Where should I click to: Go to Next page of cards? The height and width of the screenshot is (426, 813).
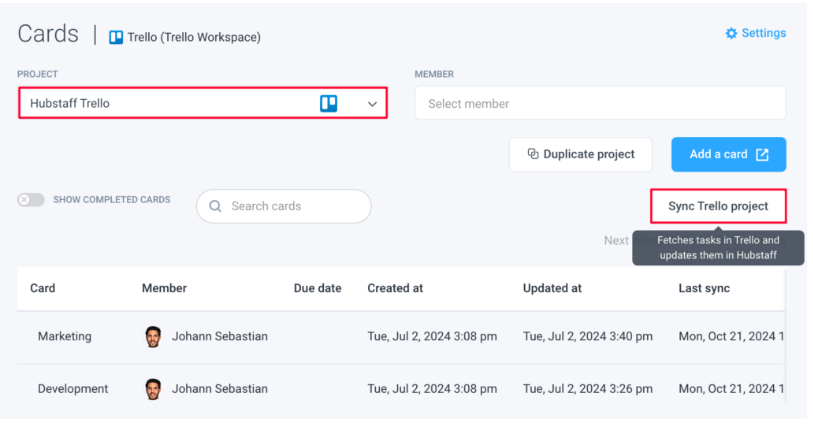point(616,240)
